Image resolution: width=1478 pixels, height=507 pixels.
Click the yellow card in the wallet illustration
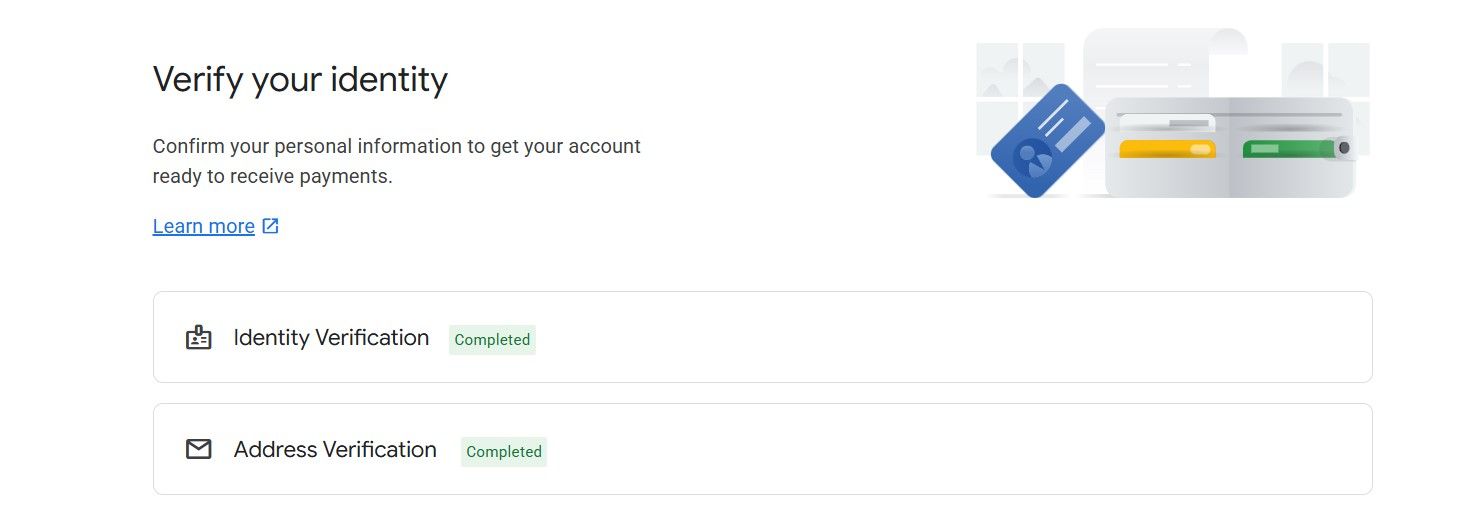click(x=1166, y=149)
